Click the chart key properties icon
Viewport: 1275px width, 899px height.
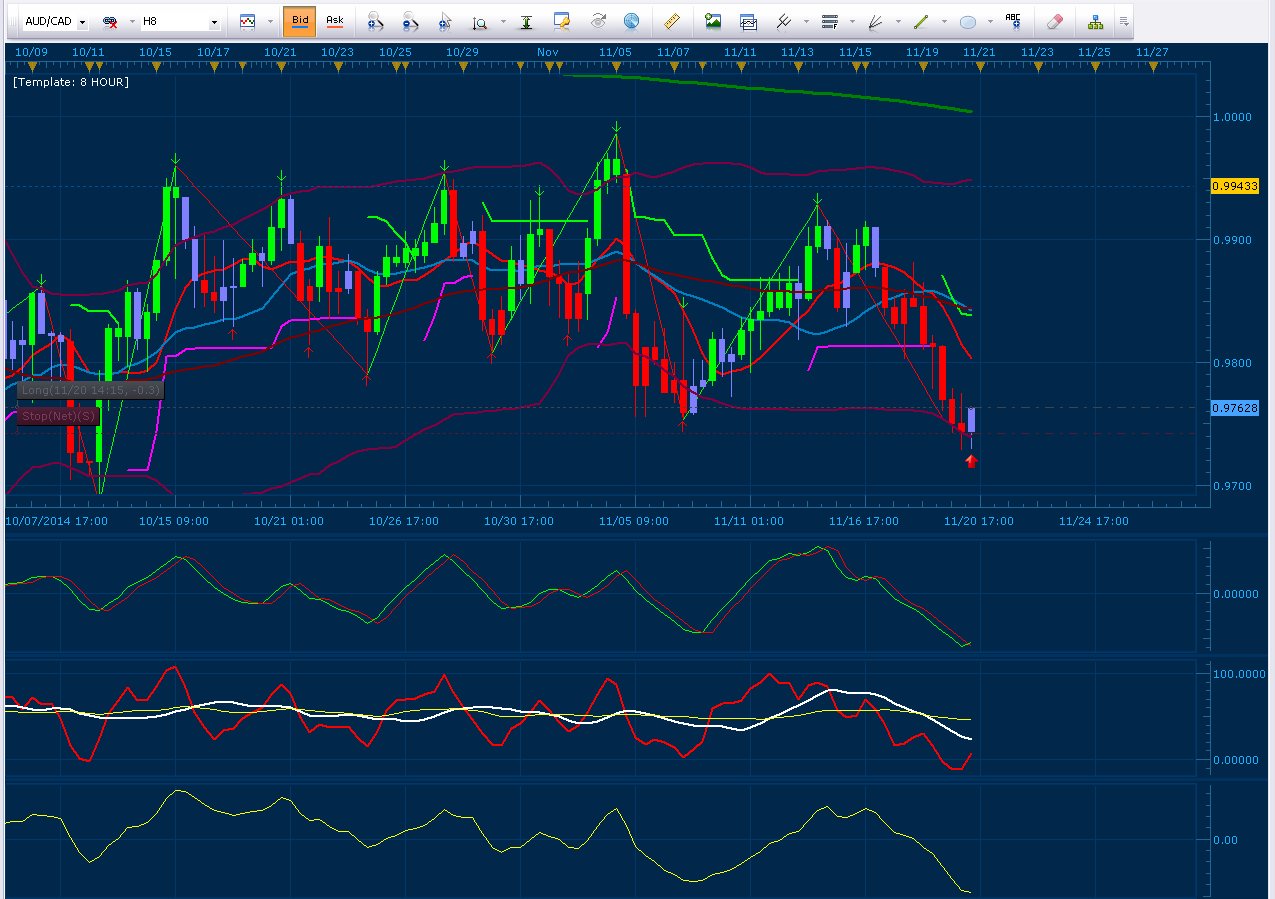click(562, 21)
